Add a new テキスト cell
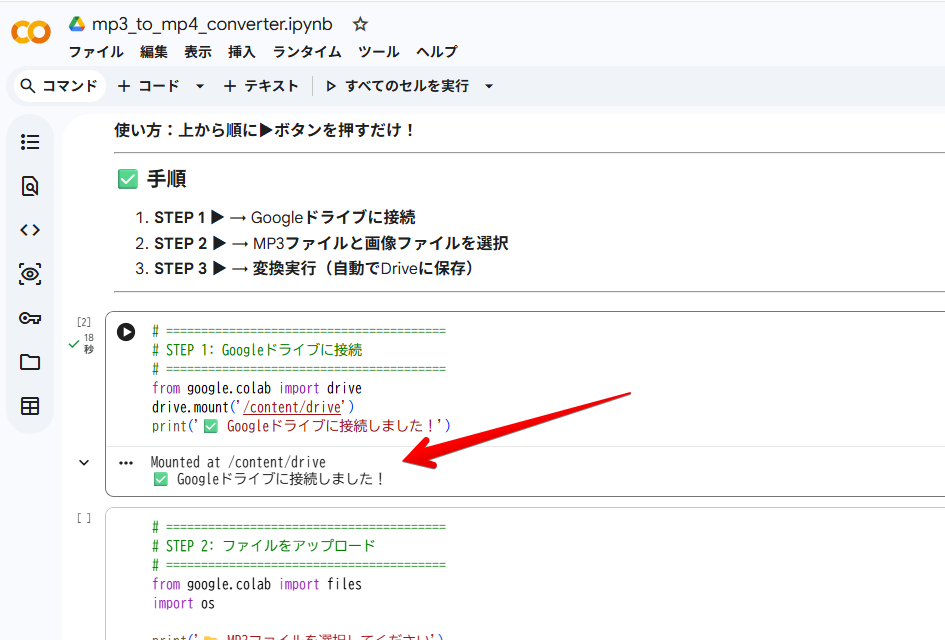 click(261, 86)
